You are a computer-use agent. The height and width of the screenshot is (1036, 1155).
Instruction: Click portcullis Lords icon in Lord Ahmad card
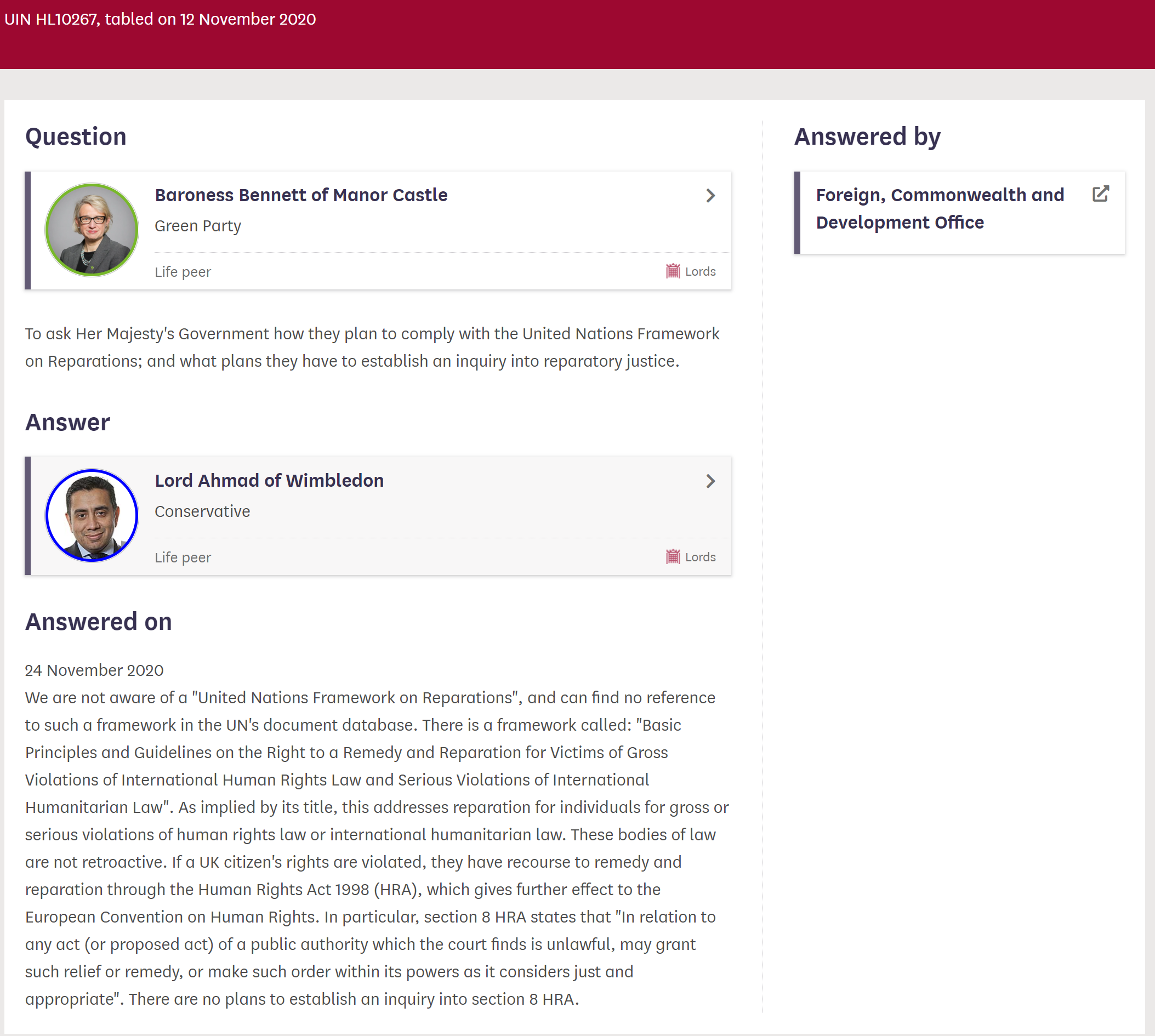coord(673,556)
